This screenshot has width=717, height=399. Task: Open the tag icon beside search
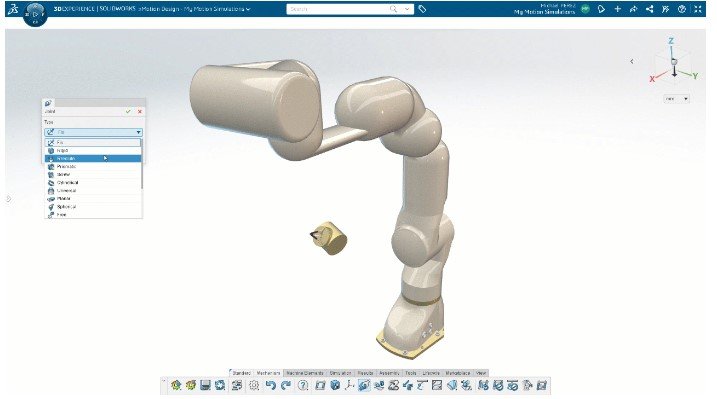coord(423,9)
